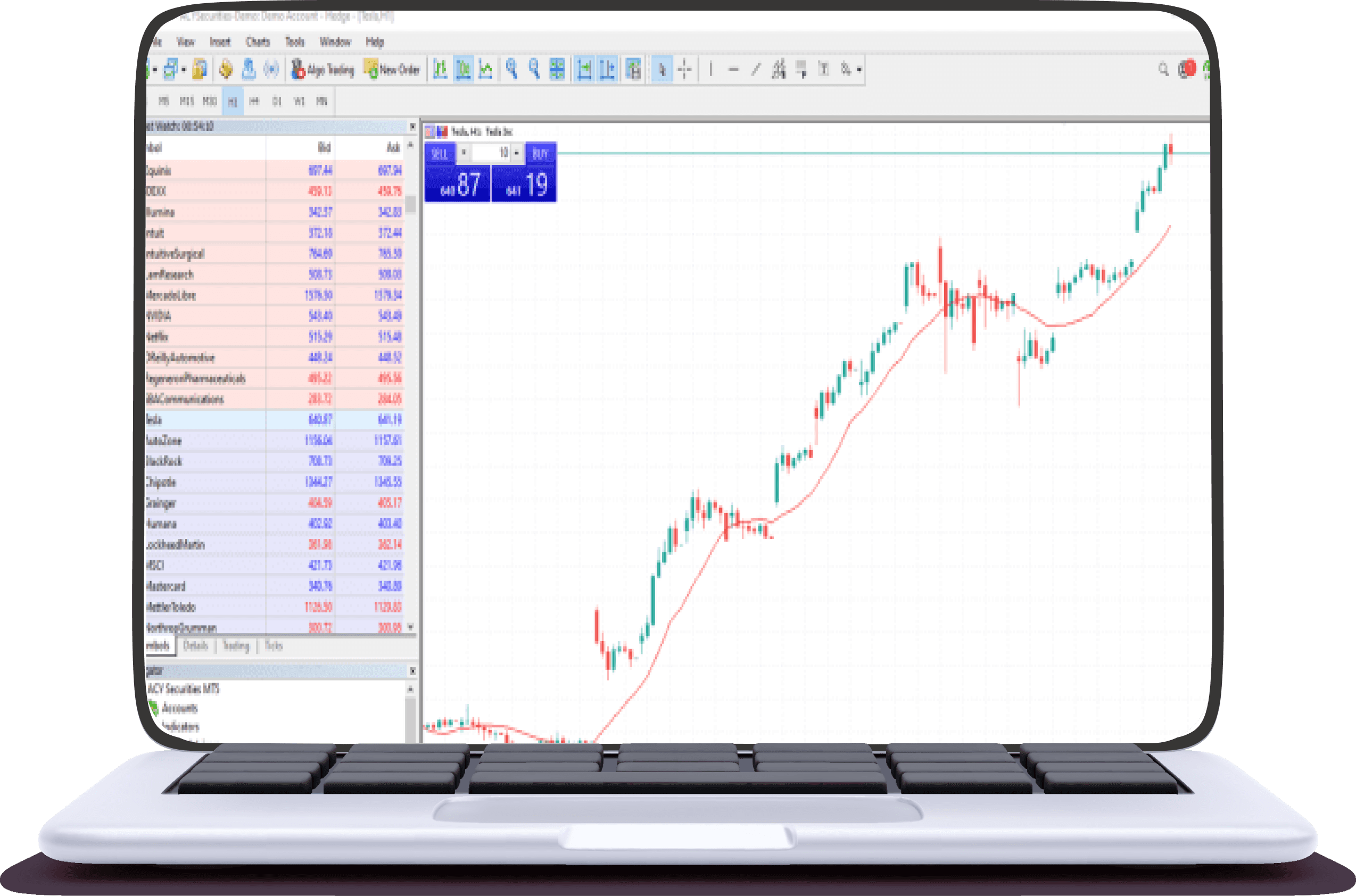
Task: Click the search magnifier icon
Action: 1163,69
